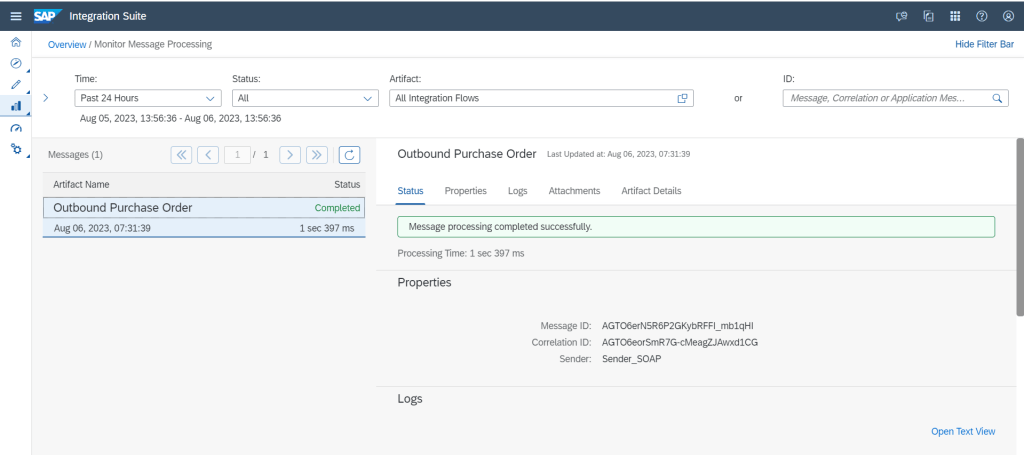Click Hide Filter Bar link
The width and height of the screenshot is (1024, 455).
[x=985, y=44]
